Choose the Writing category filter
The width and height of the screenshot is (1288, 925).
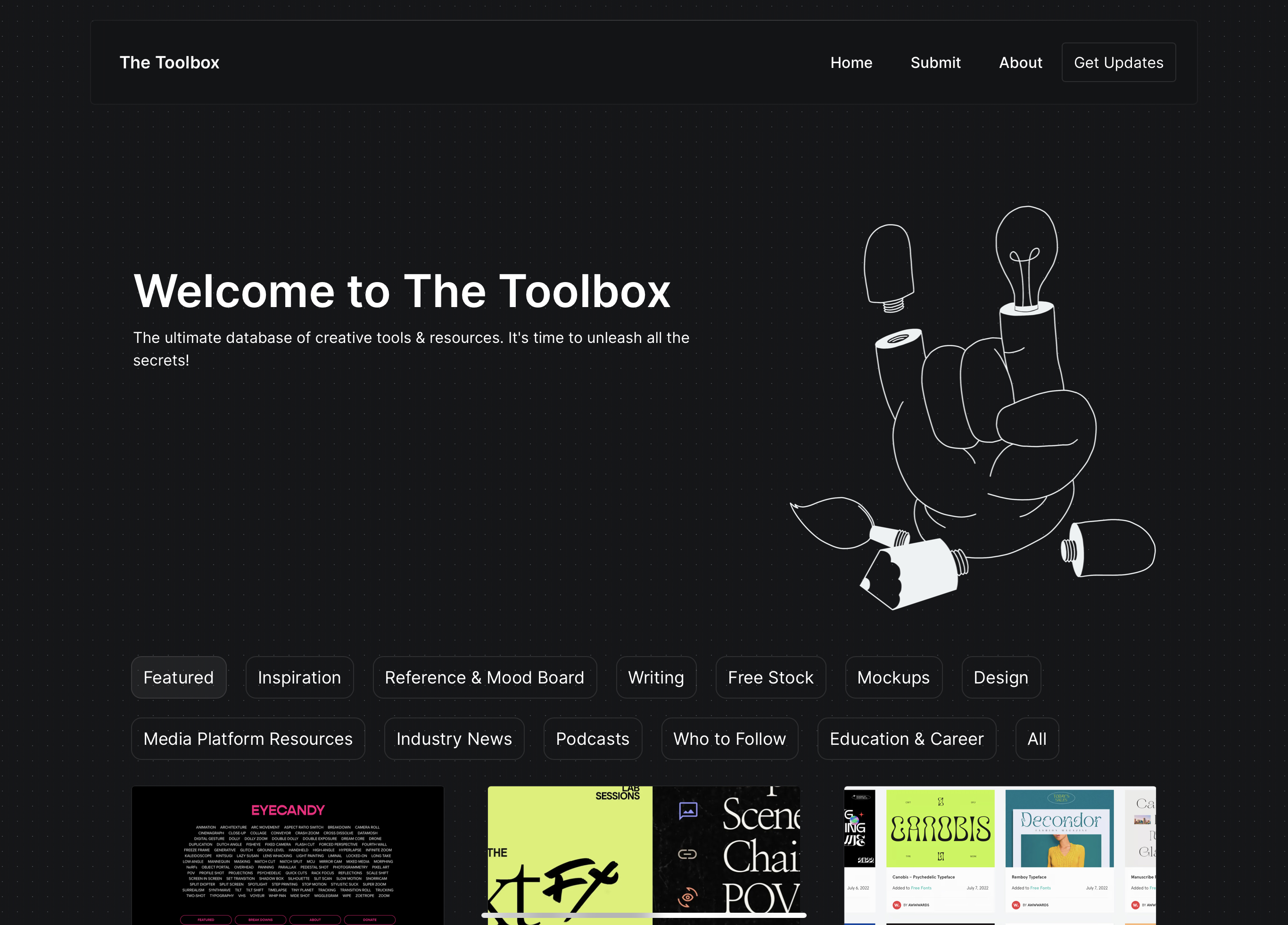[656, 677]
